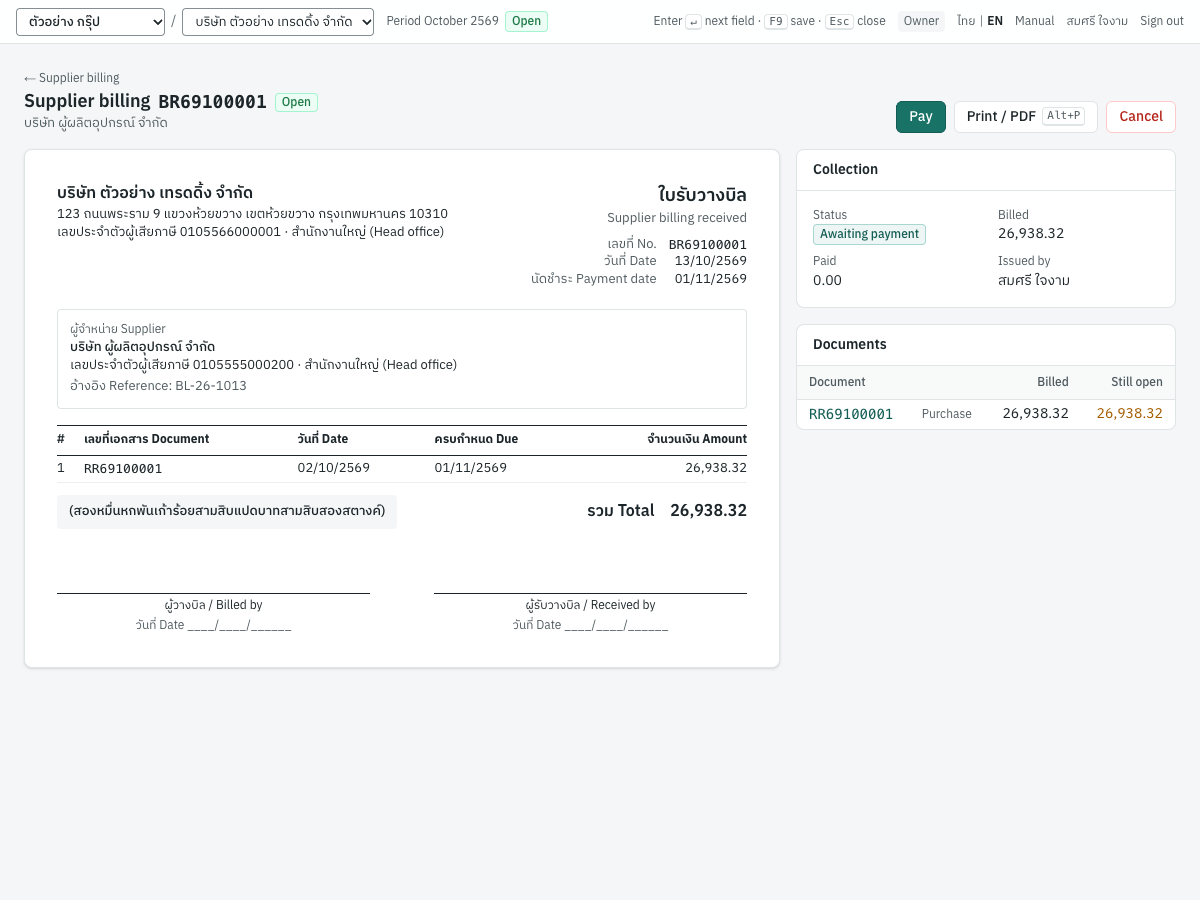This screenshot has height=900, width=1200.
Task: Click the ผู้วางบิล / Billed by signature label
Action: click(213, 605)
